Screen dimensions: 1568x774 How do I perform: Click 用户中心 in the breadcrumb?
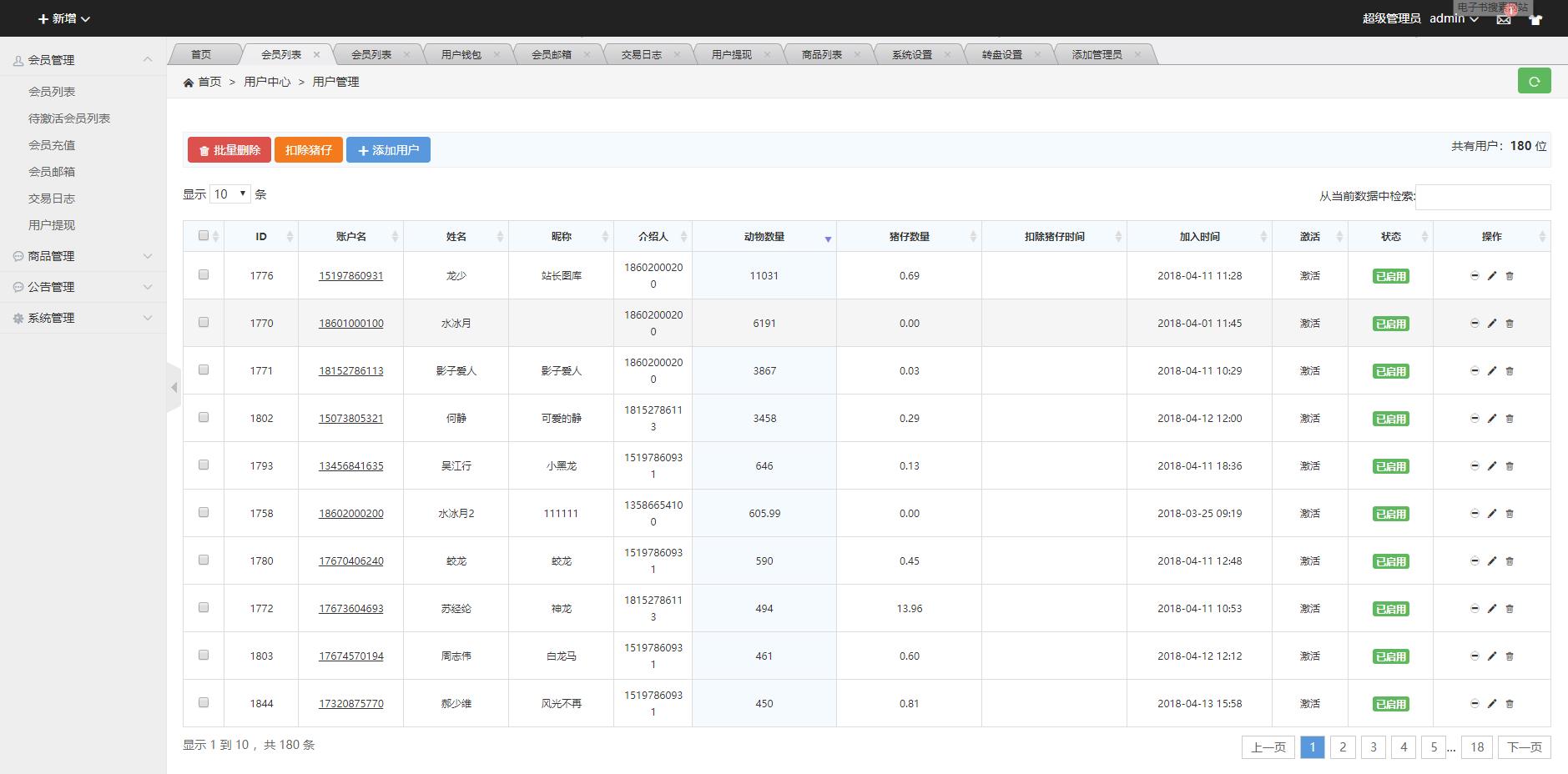(x=267, y=82)
